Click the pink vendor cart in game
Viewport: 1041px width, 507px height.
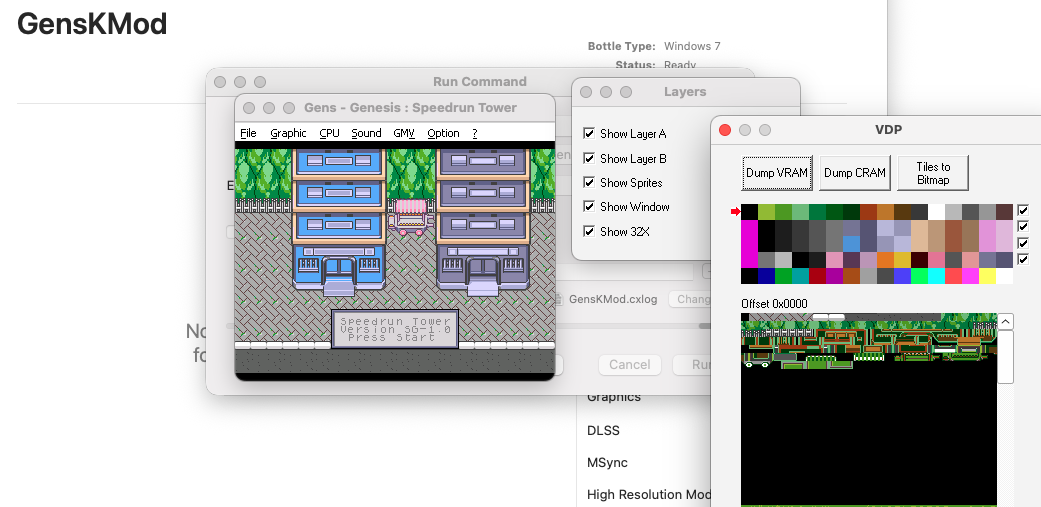(411, 217)
